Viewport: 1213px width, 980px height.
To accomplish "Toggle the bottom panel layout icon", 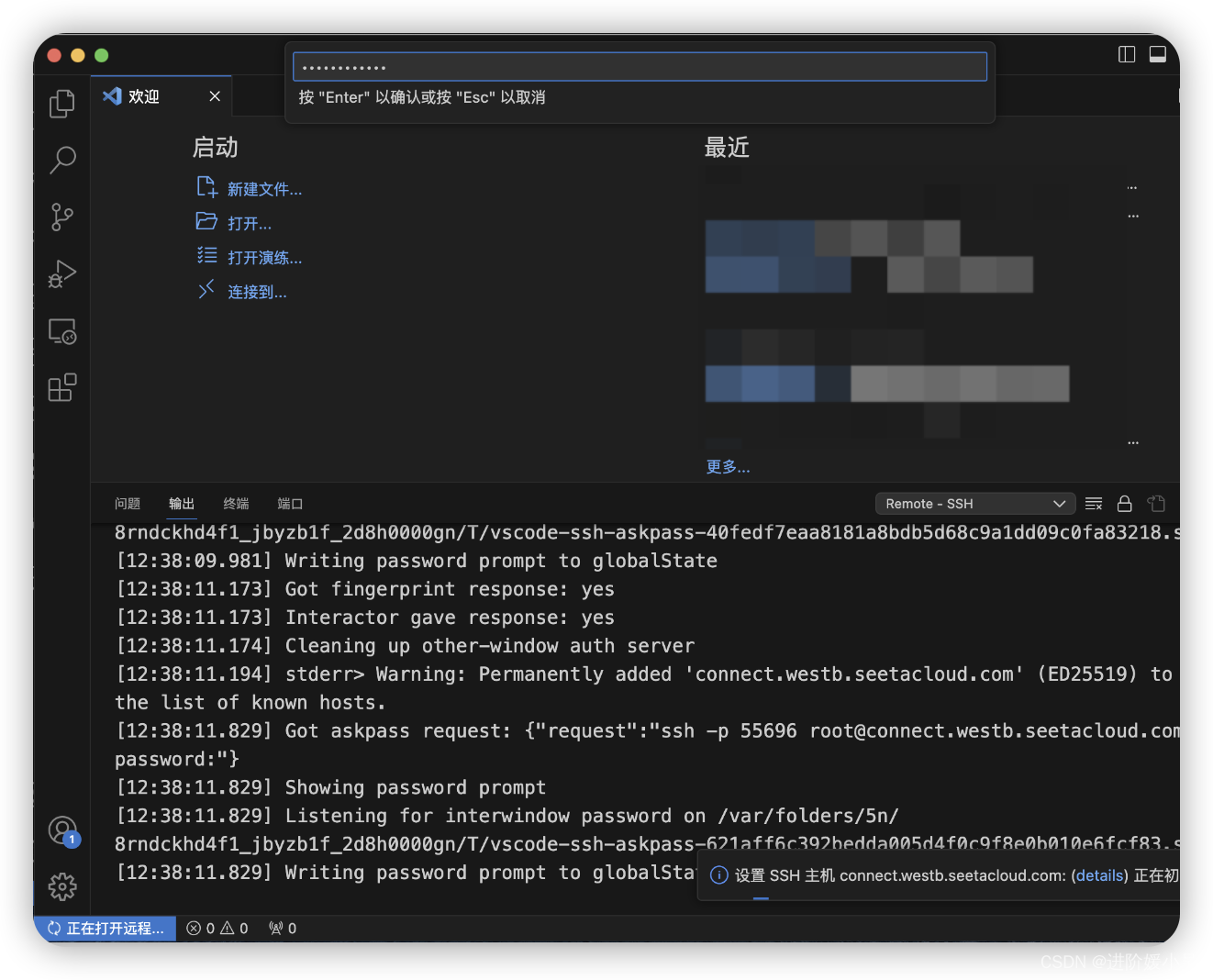I will 1158,55.
